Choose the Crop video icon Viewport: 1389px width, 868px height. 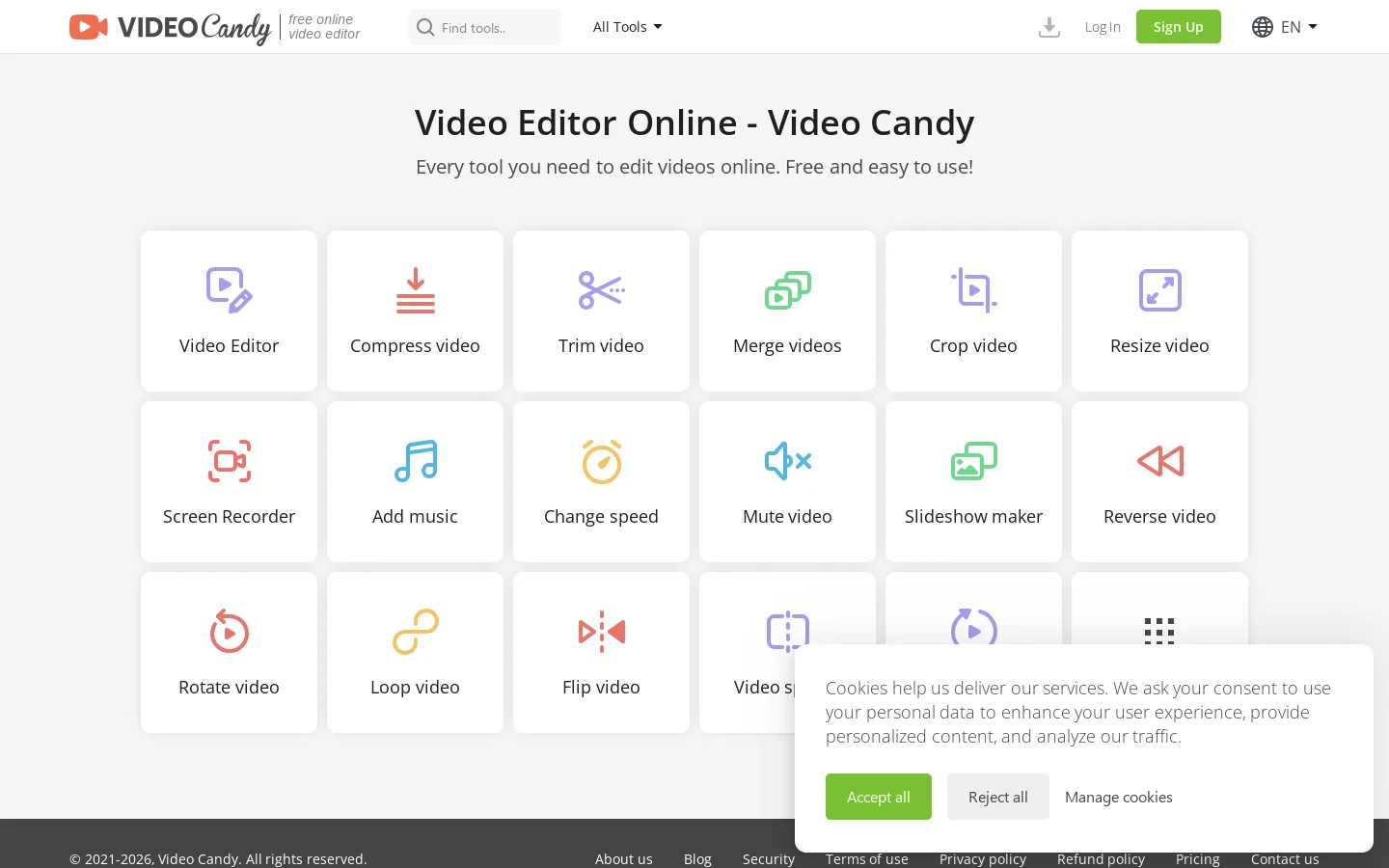click(973, 290)
